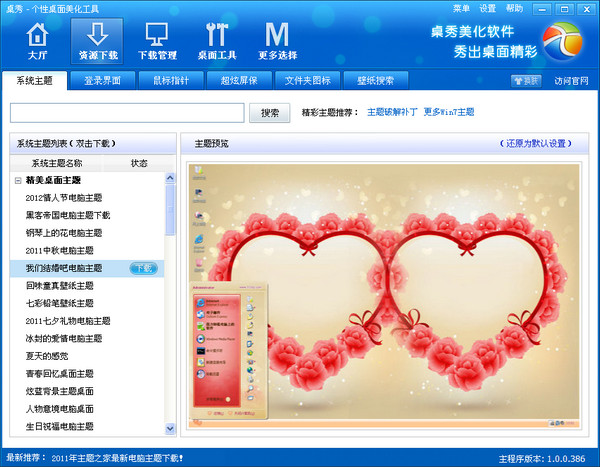Open the 桌面工具 tools icon
The image size is (600, 467).
[x=217, y=41]
